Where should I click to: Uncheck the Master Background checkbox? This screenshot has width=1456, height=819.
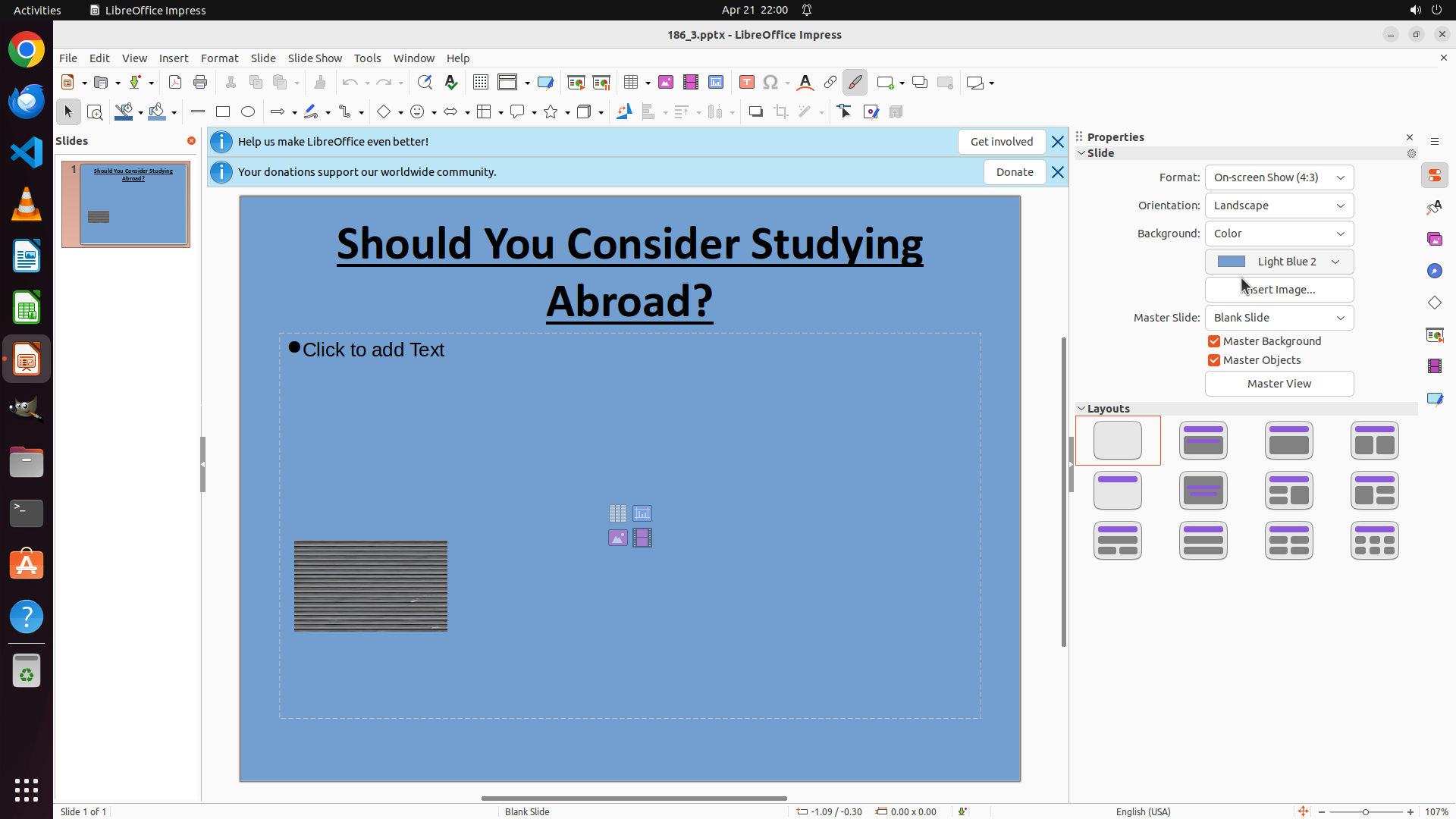tap(1214, 341)
